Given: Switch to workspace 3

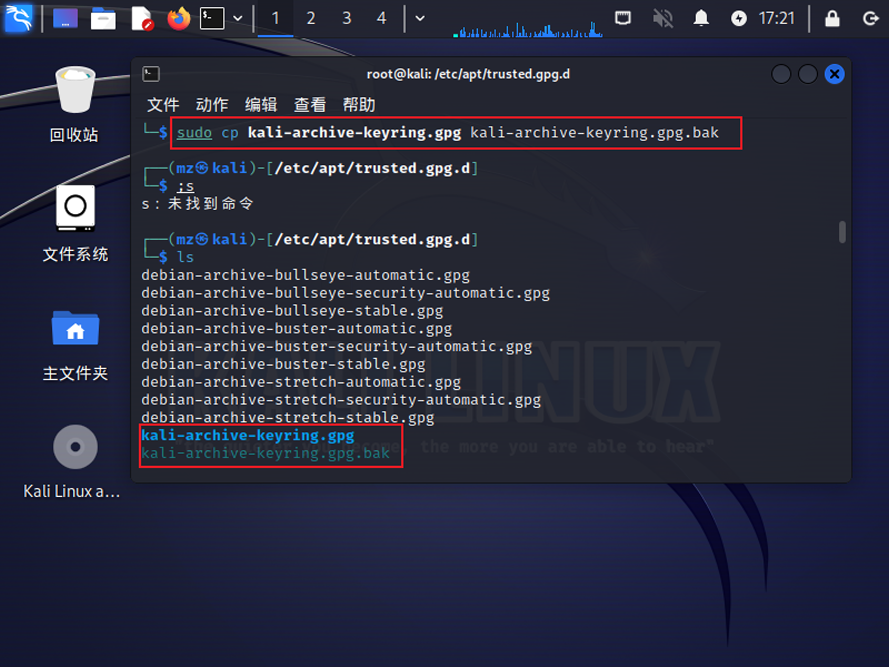Looking at the screenshot, I should click(x=346, y=18).
